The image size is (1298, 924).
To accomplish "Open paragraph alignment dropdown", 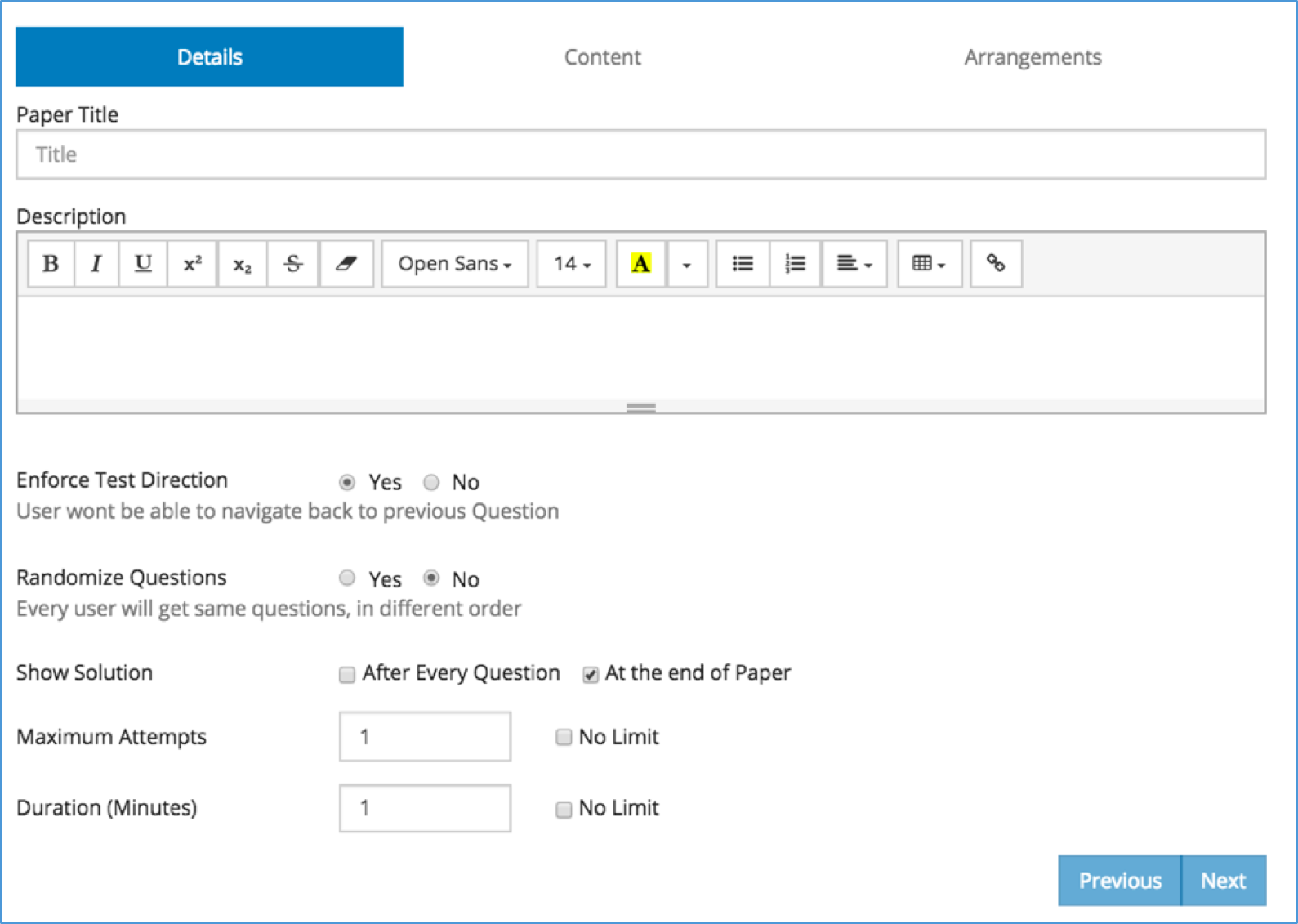I will (854, 264).
